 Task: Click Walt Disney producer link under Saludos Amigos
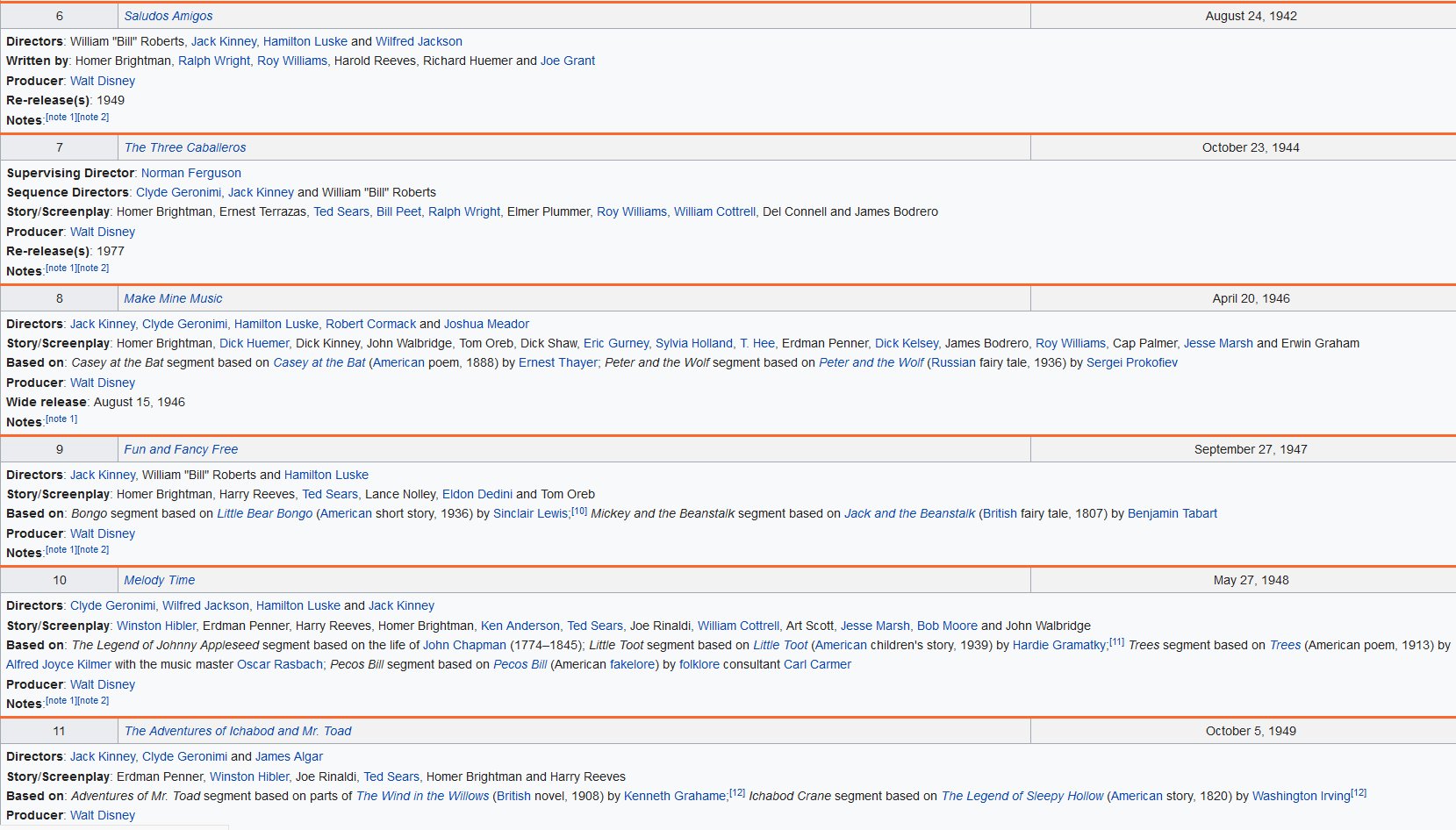point(103,81)
